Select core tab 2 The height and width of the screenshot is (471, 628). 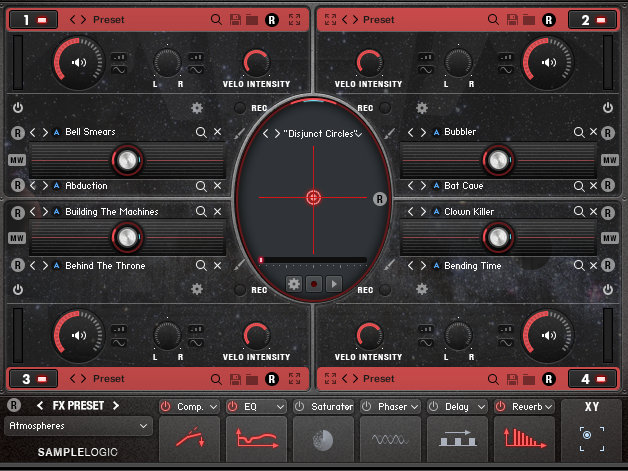pos(592,20)
